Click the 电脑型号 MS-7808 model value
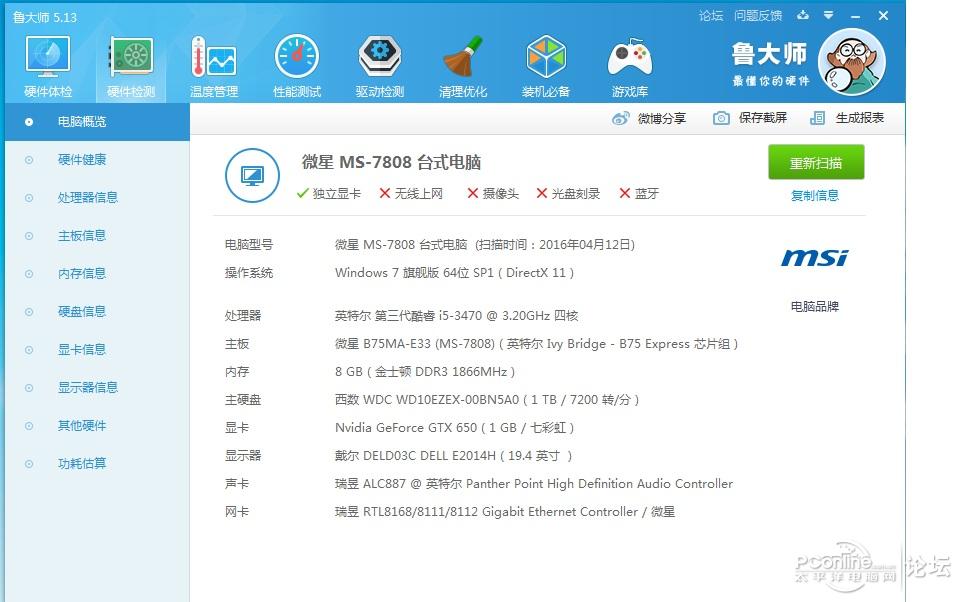This screenshot has height=602, width=960. pyautogui.click(x=485, y=244)
